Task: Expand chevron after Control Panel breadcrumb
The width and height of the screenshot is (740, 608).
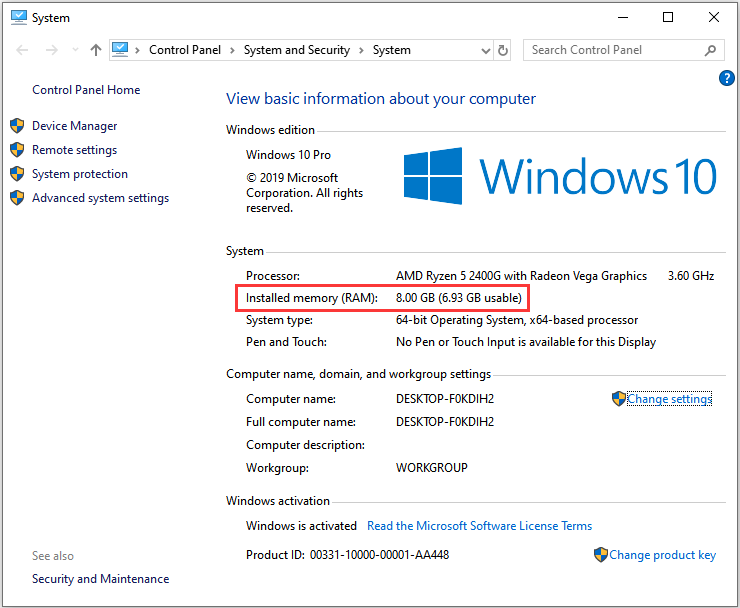Action: (x=232, y=51)
